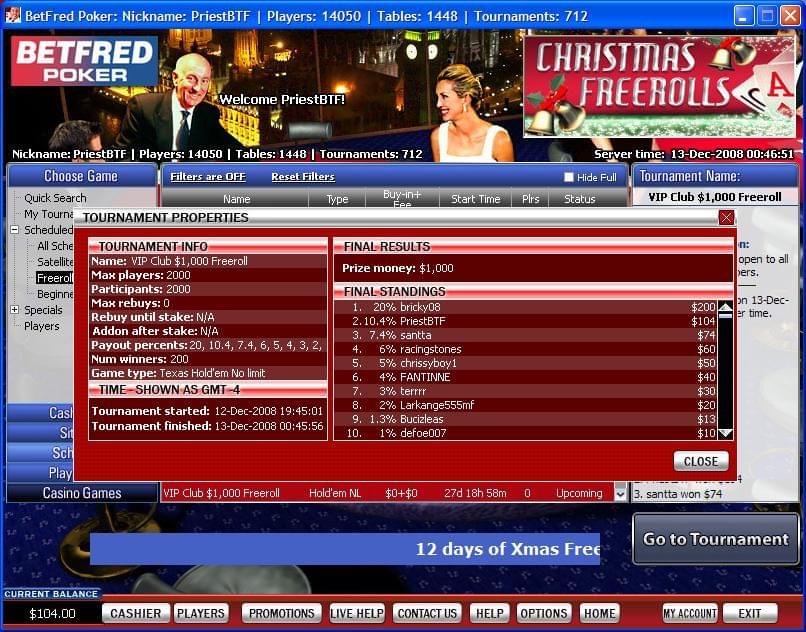Select racingstones in final standings

click(x=525, y=349)
